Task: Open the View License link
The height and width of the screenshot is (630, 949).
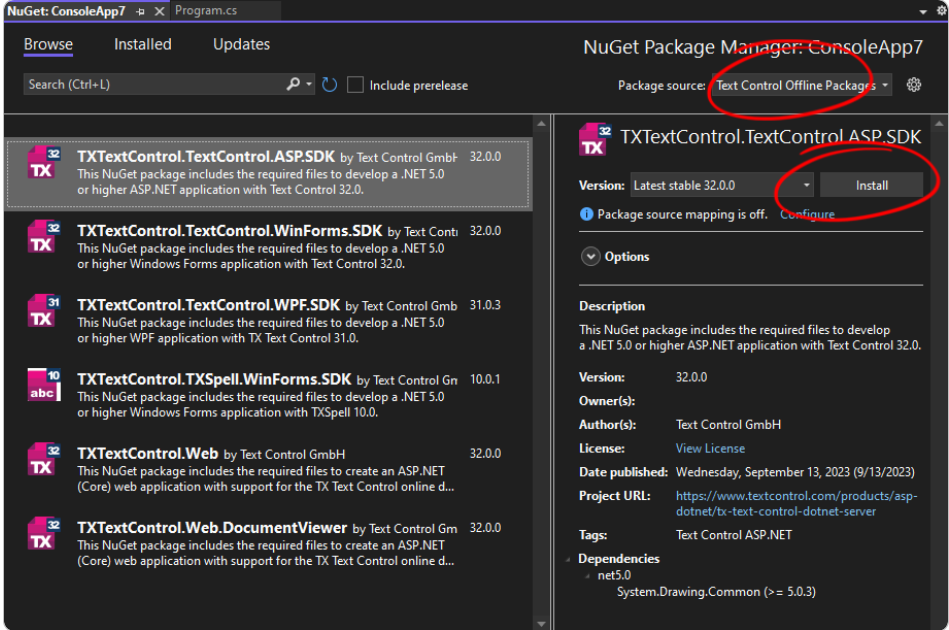Action: (x=710, y=448)
